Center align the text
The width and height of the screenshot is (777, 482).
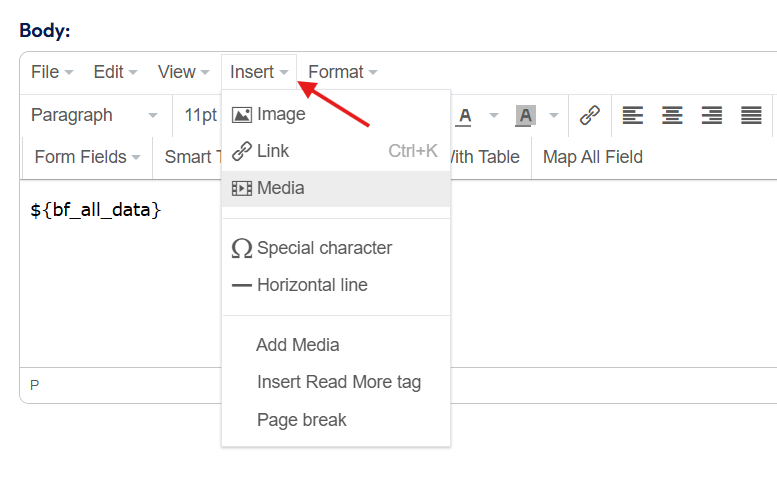pos(672,115)
